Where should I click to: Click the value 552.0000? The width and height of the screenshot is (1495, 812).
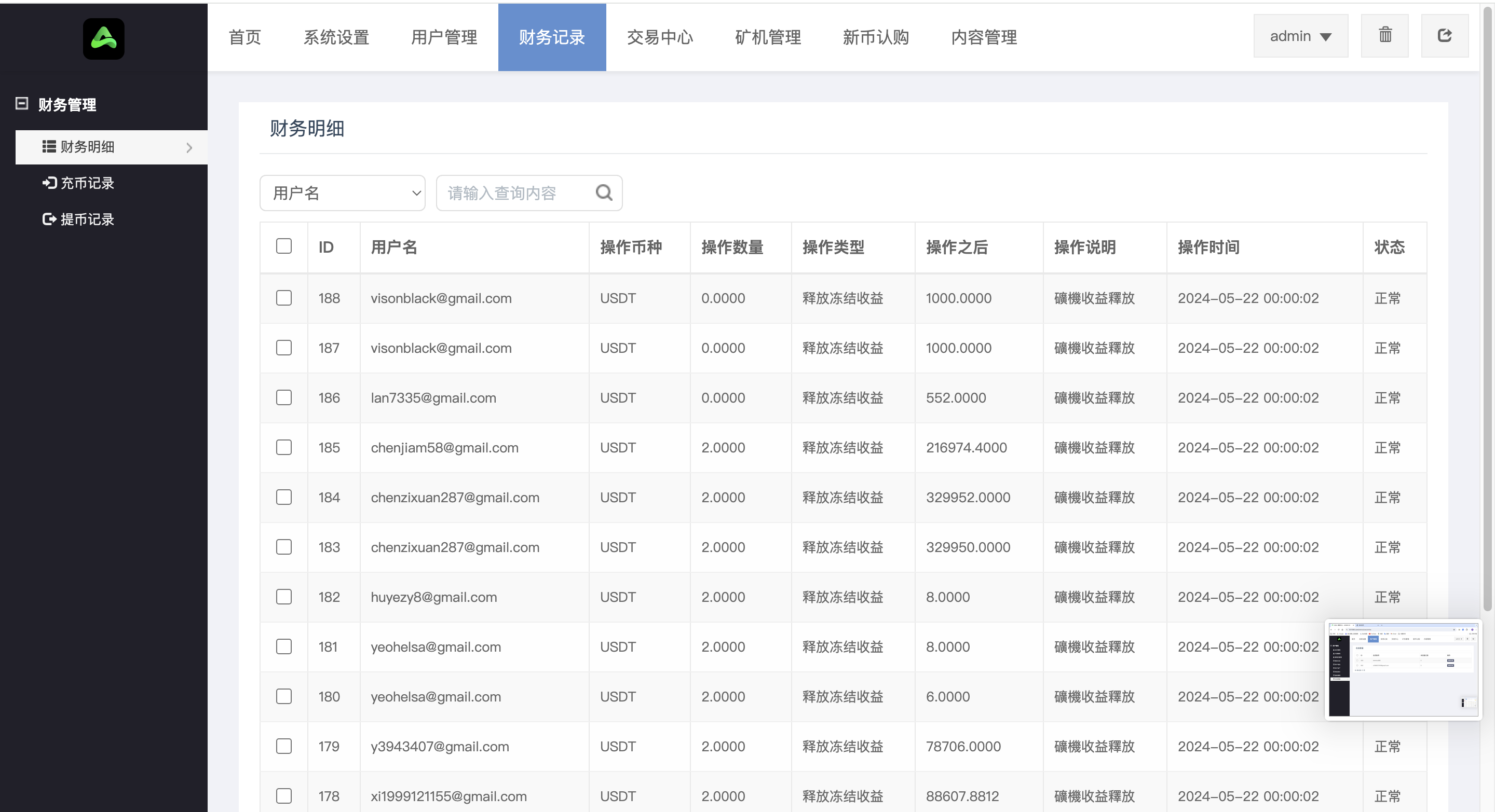(x=956, y=398)
